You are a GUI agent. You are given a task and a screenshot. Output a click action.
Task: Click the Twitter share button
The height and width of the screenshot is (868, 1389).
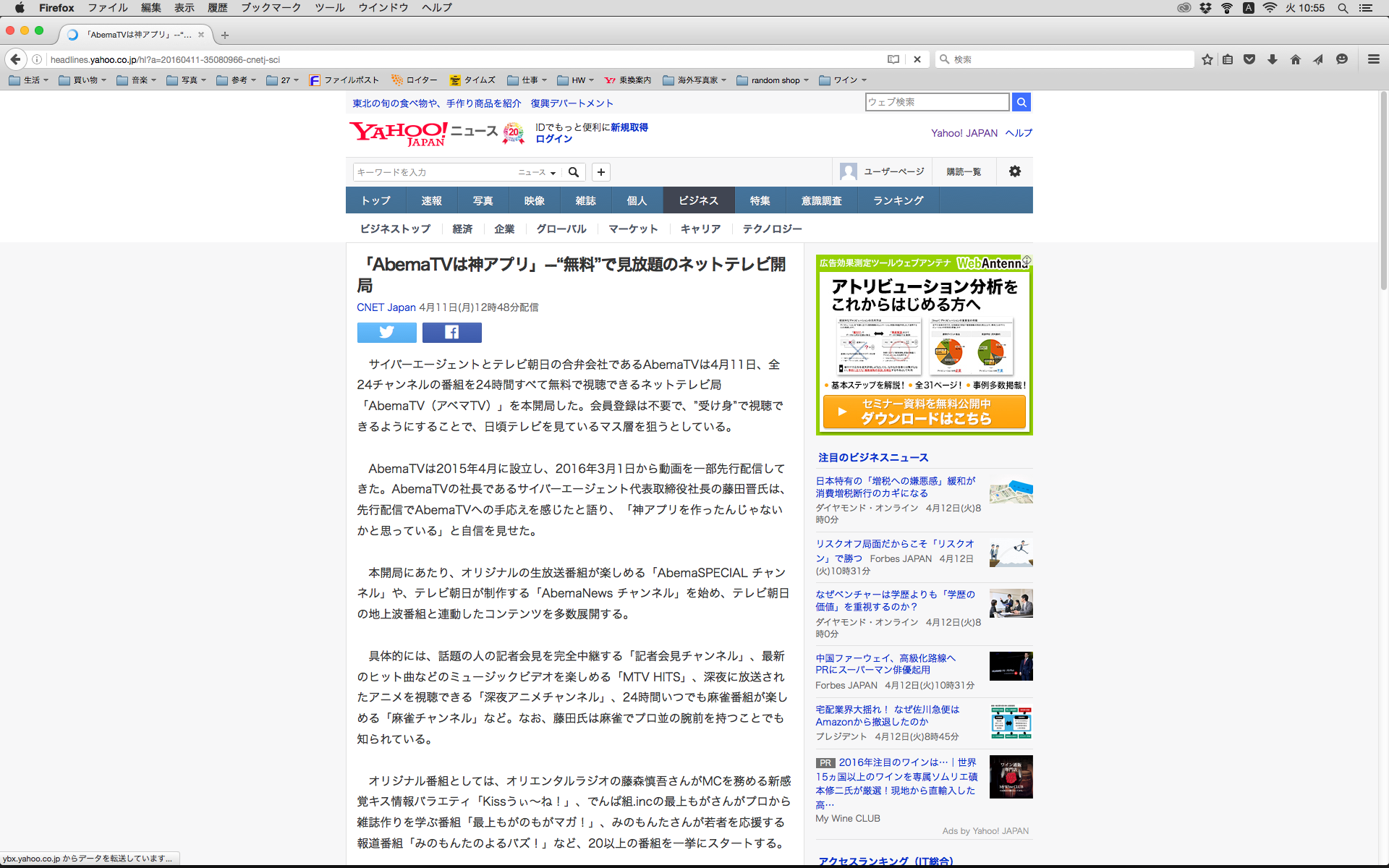(386, 332)
